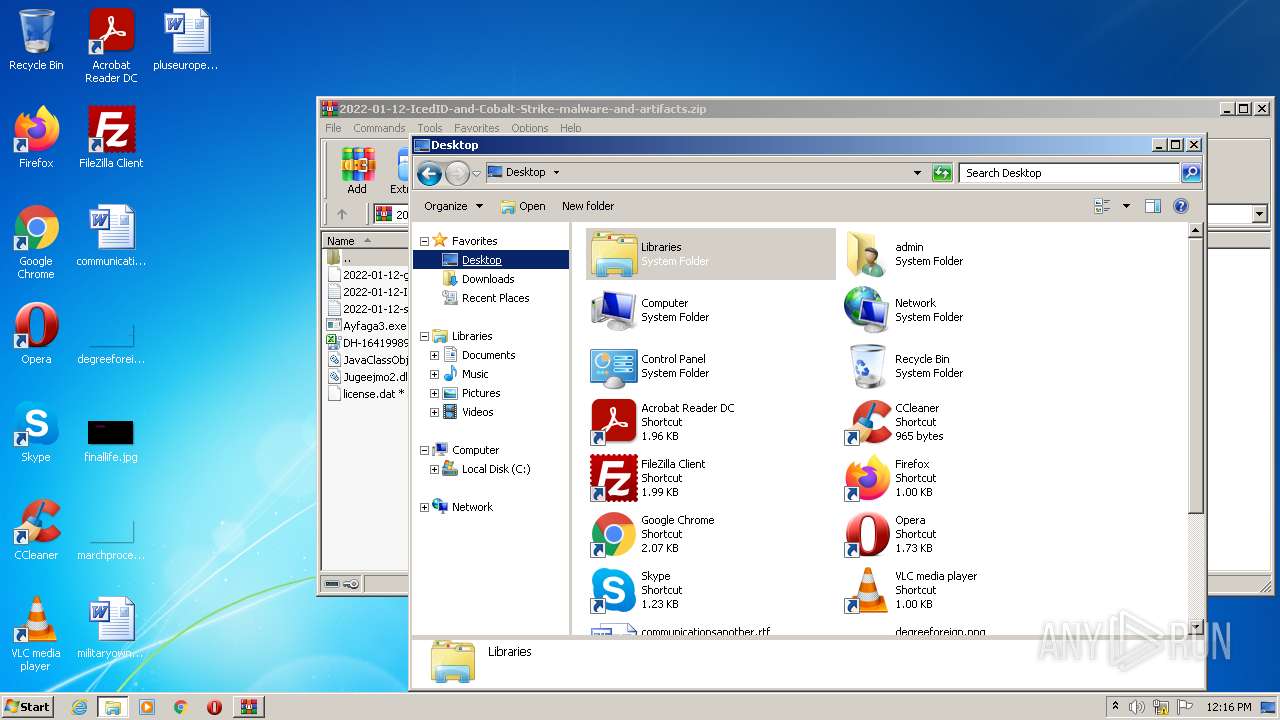Click the WinRAR icon on taskbar
The height and width of the screenshot is (720, 1280).
[249, 707]
